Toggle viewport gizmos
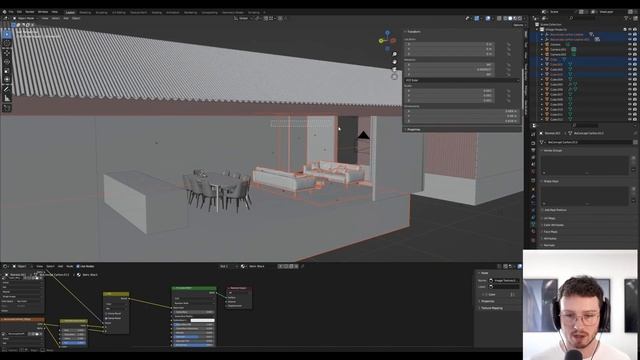 click(x=477, y=18)
